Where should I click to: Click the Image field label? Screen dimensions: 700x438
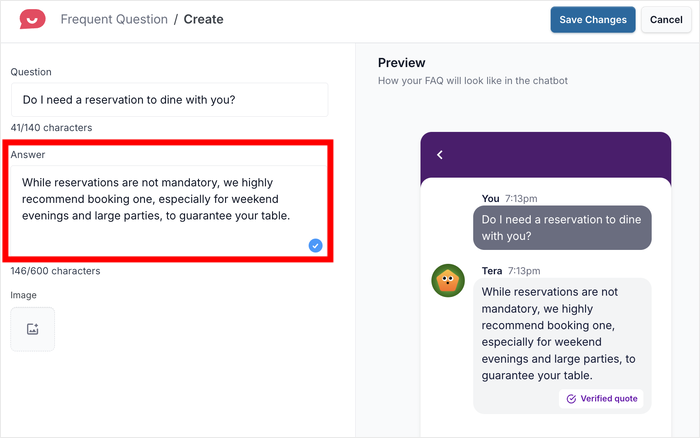click(24, 295)
